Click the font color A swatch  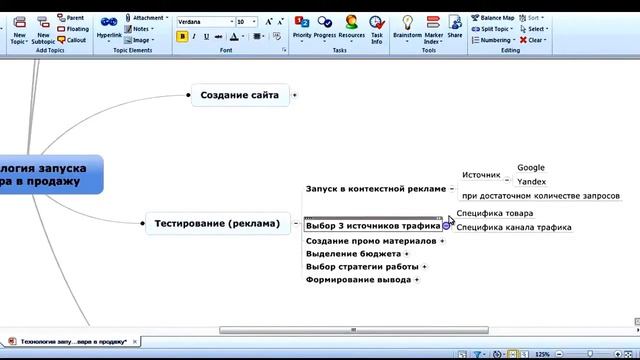(234, 37)
